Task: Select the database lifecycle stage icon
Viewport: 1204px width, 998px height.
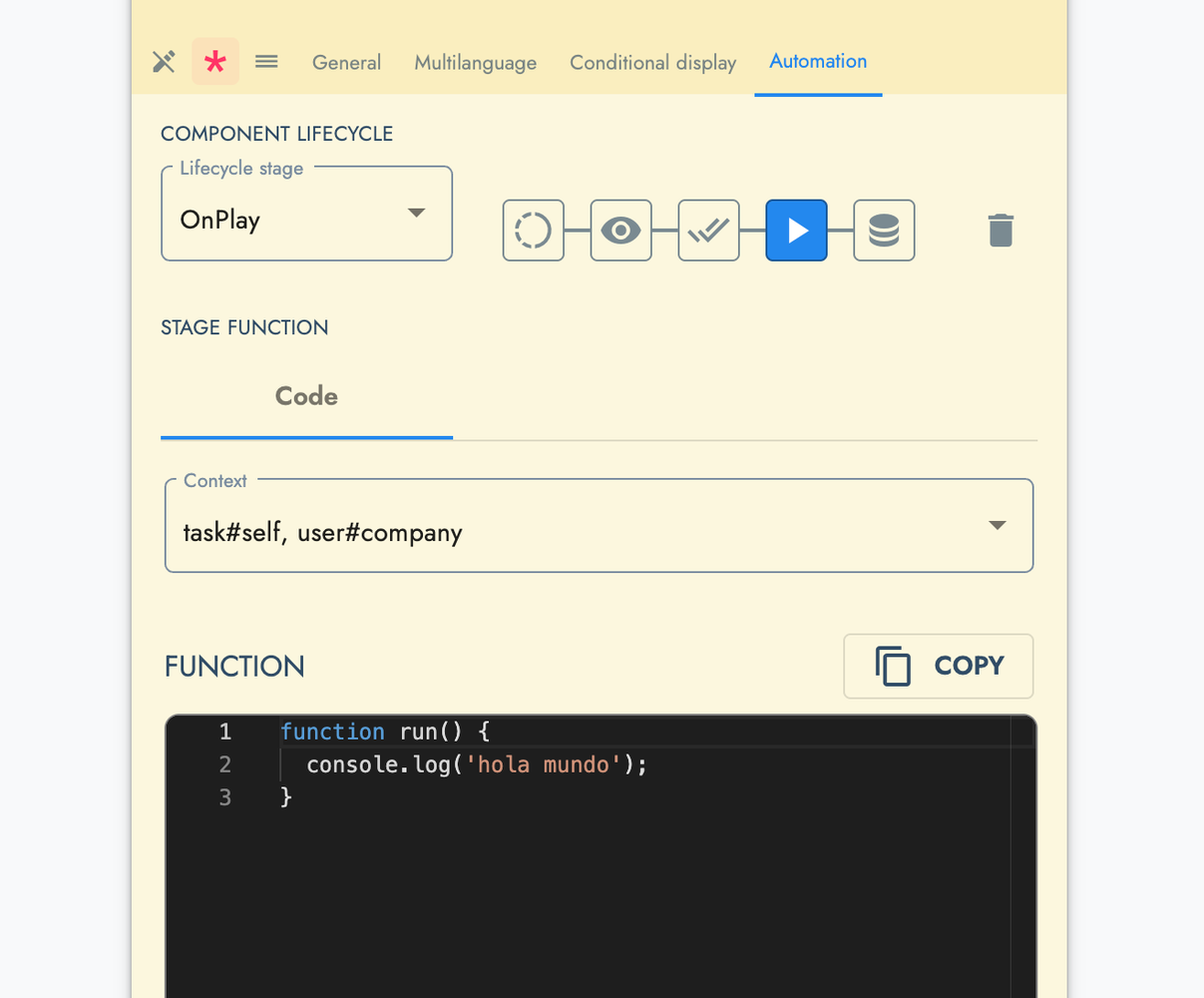Action: (x=884, y=231)
